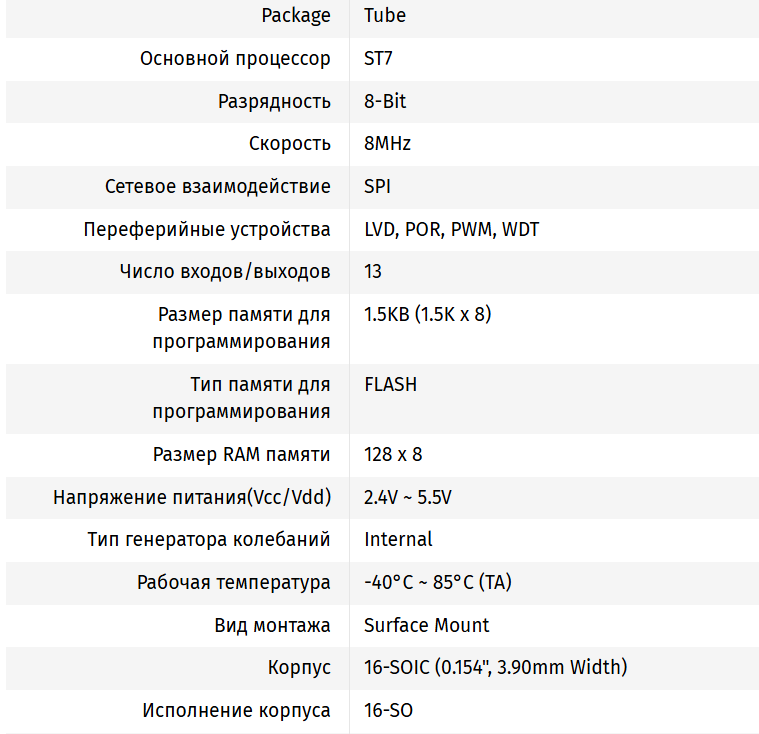Select the "Tube" package value
Image resolution: width=759 pixels, height=734 pixels.
(385, 15)
